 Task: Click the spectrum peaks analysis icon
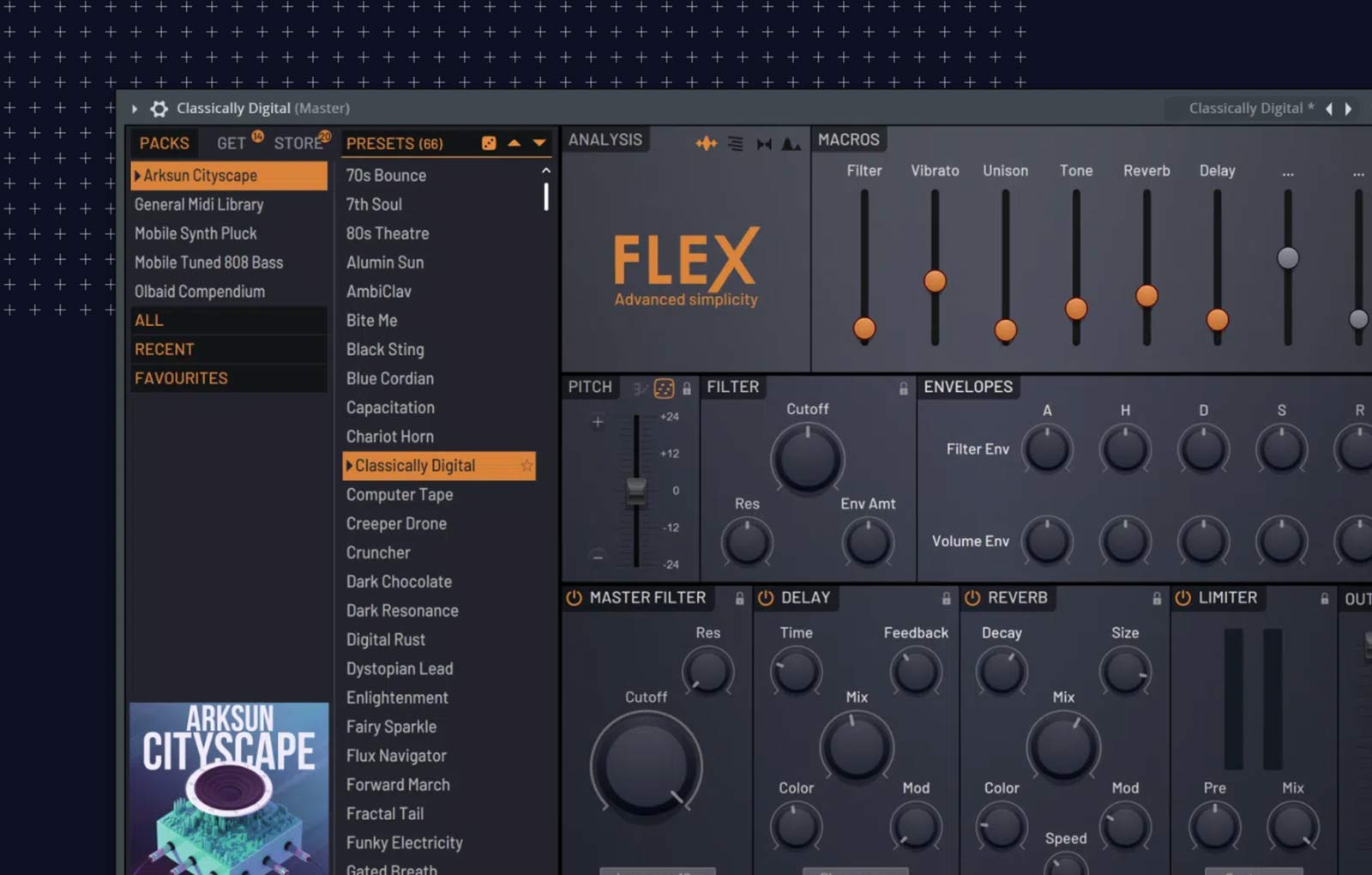click(x=791, y=143)
